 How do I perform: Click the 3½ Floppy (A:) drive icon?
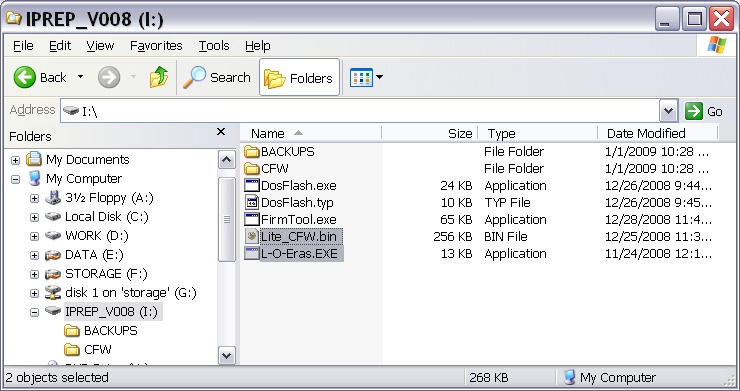coord(53,197)
